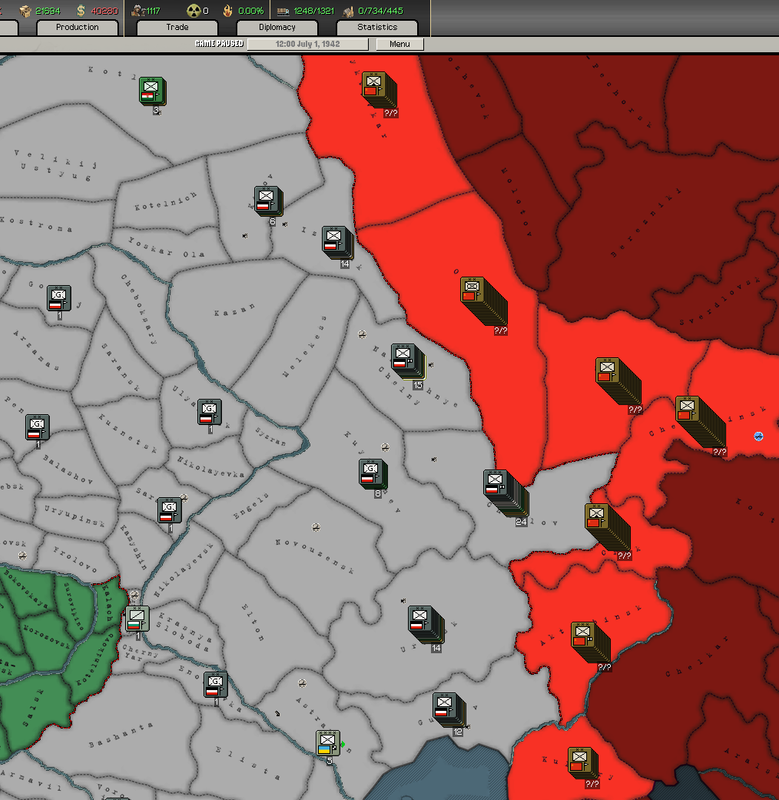Open the Production tab
Image resolution: width=779 pixels, height=800 pixels.
click(77, 28)
